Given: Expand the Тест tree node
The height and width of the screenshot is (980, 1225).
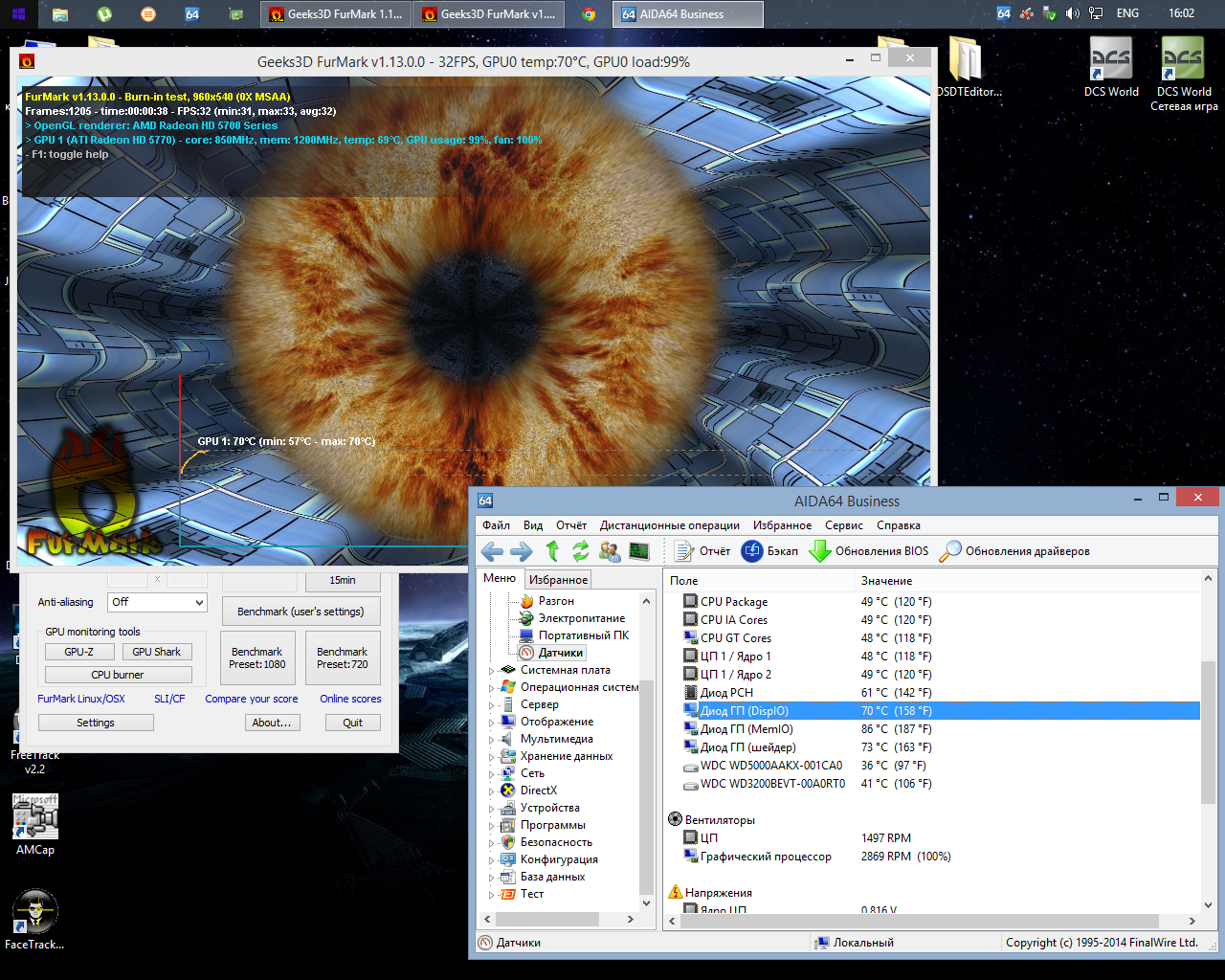Looking at the screenshot, I should pos(492,895).
